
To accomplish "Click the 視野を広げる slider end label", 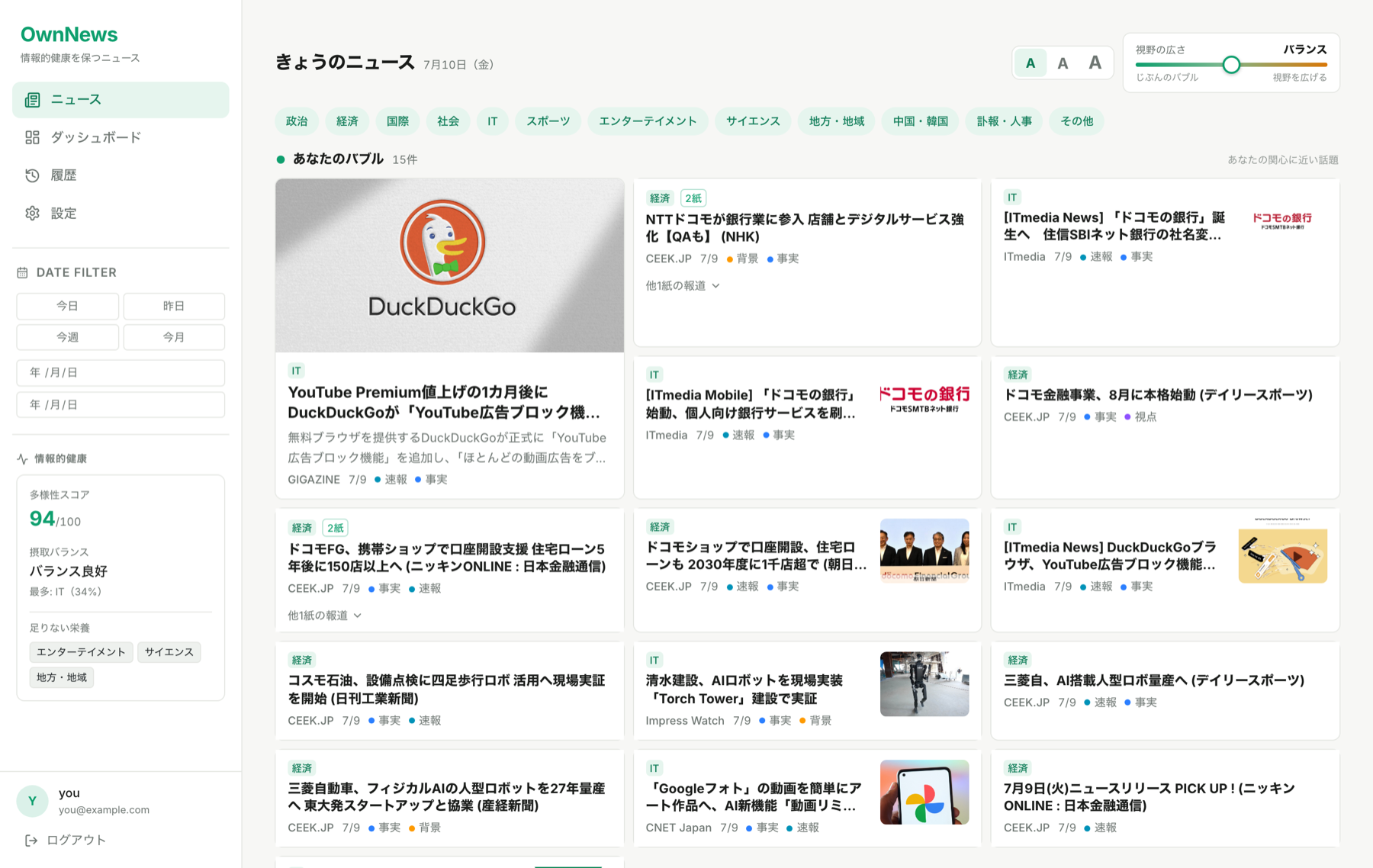I will click(x=1300, y=78).
